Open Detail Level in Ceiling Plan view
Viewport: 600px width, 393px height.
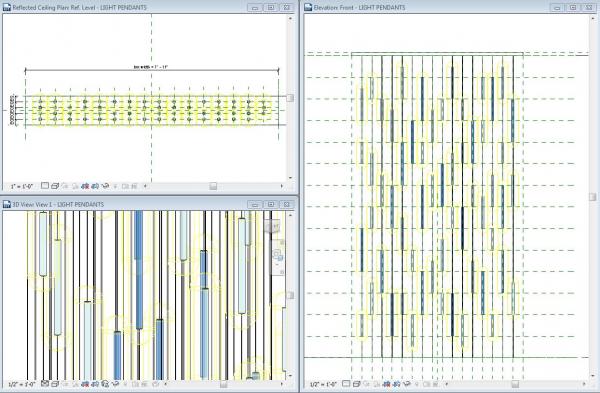point(45,186)
